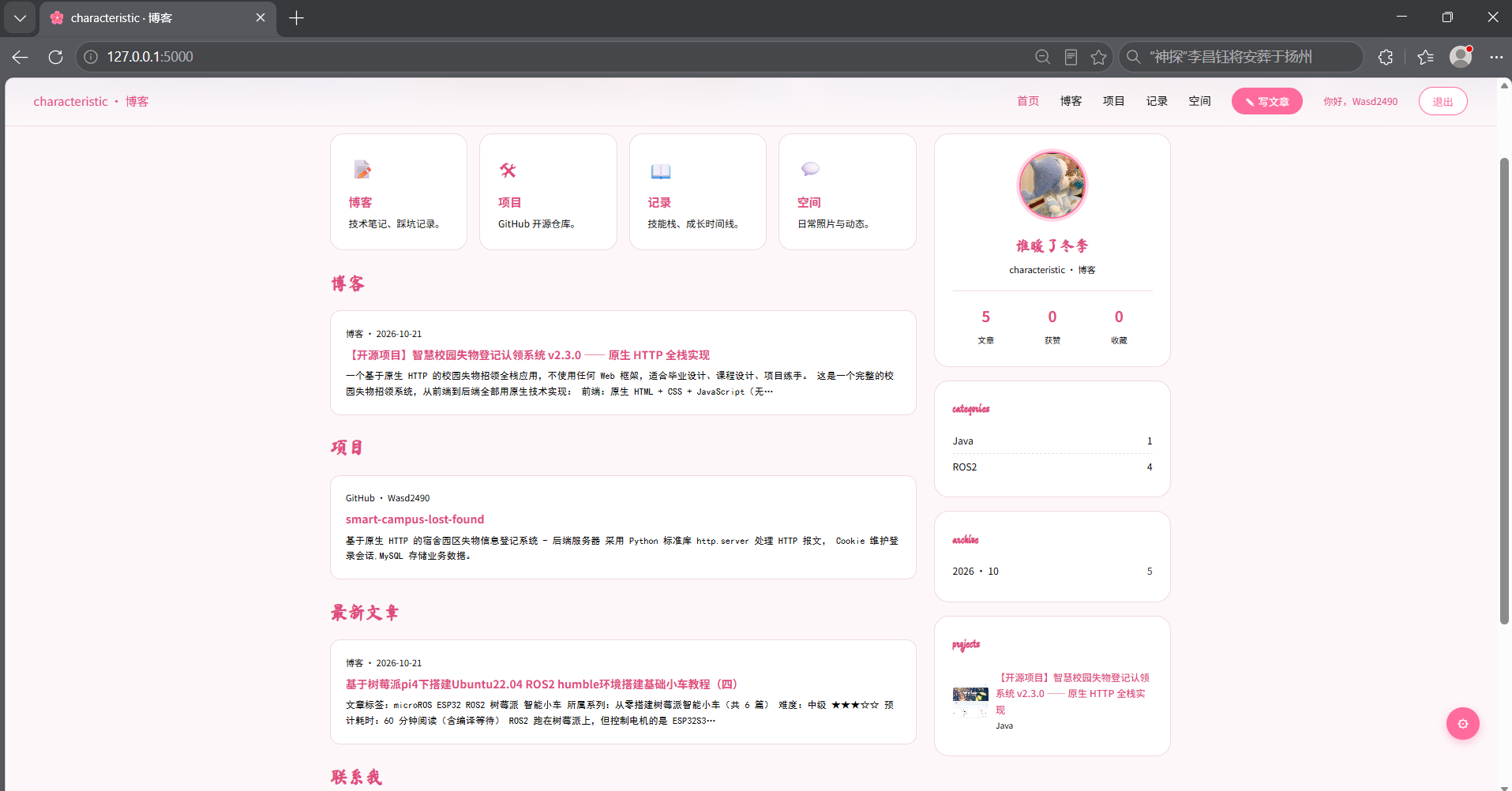This screenshot has height=791, width=1512.
Task: Click the 项目 card GitHub 开源仓库 text
Action: (x=538, y=224)
